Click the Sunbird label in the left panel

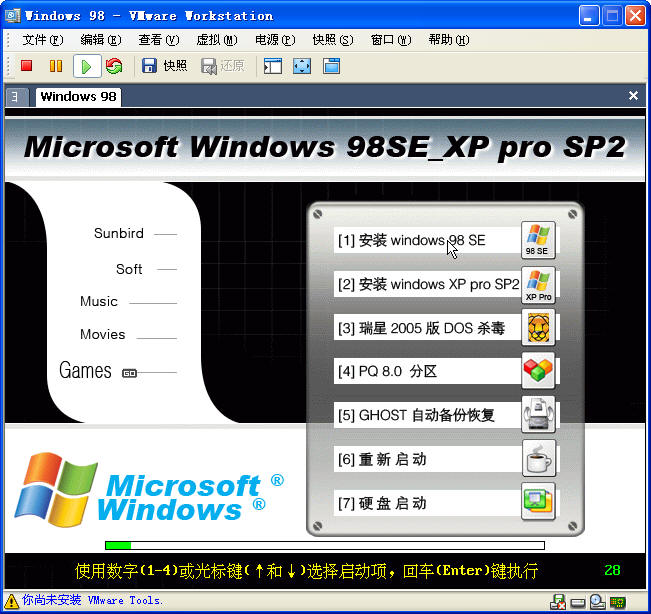[119, 233]
